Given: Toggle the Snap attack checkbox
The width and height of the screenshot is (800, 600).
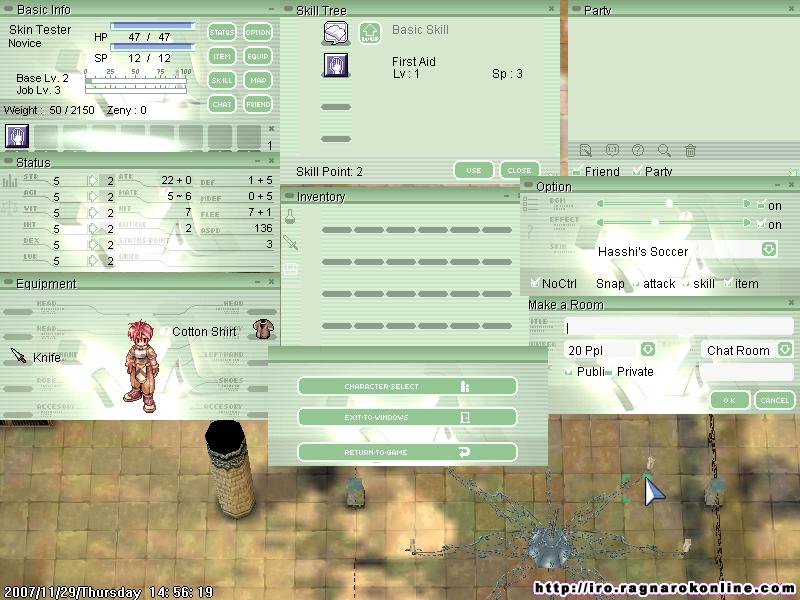Looking at the screenshot, I should [636, 284].
